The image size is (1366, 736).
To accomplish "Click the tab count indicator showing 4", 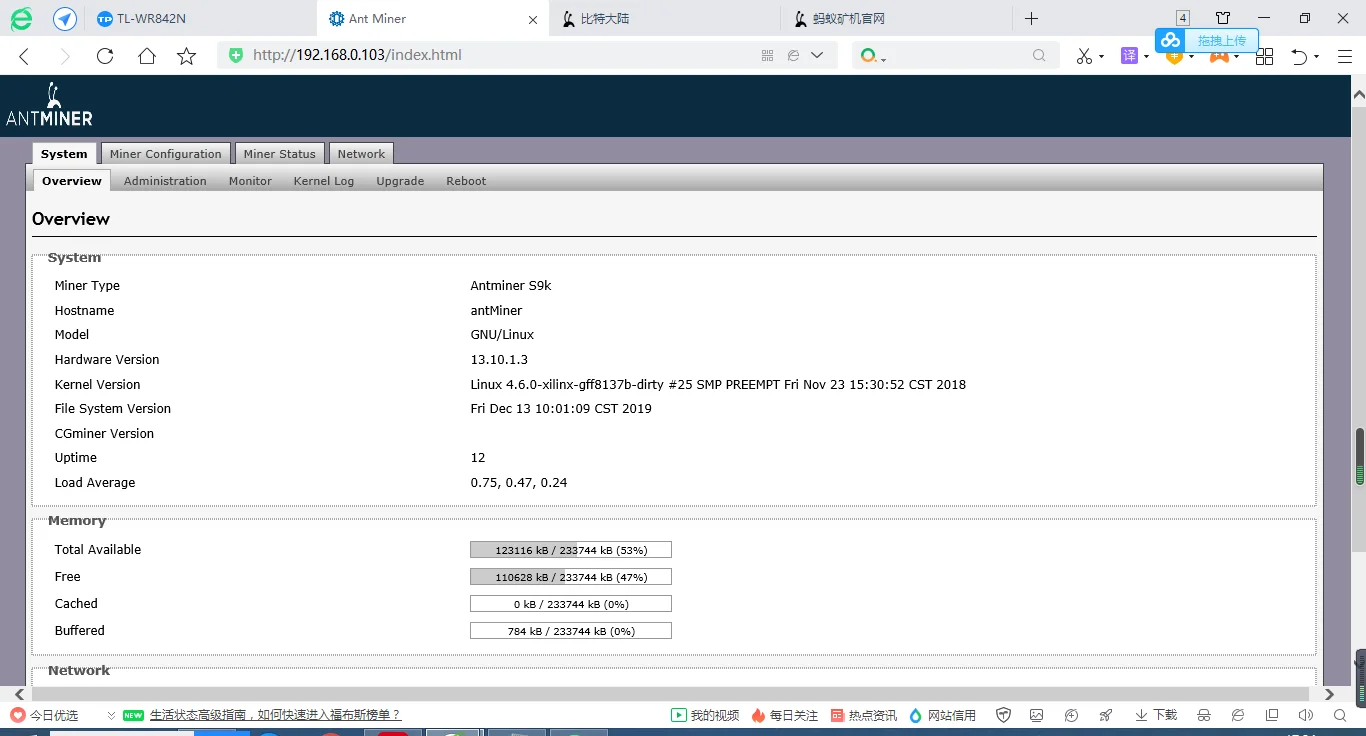I will coord(1183,18).
